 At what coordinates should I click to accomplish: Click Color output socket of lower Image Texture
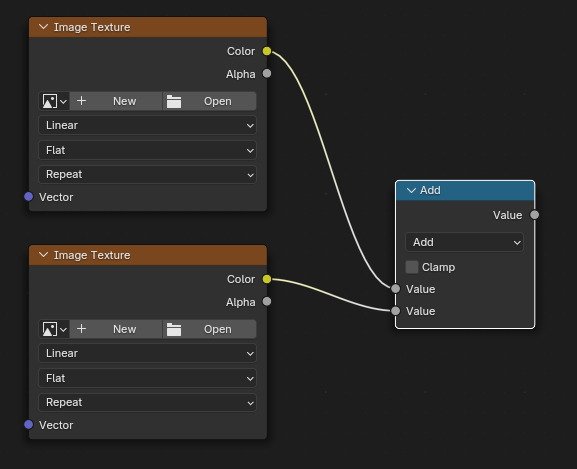coord(267,279)
